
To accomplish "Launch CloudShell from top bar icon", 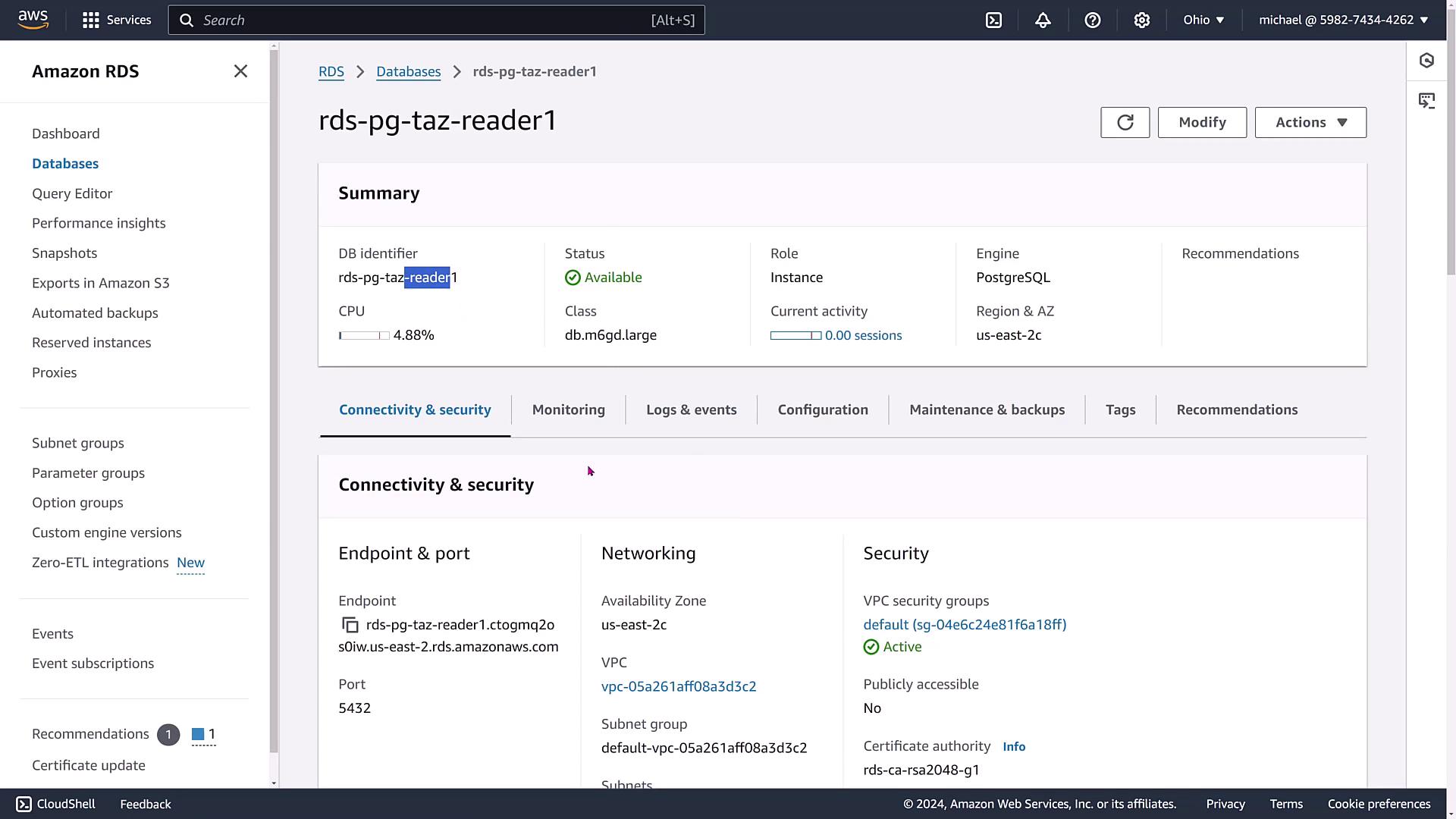I will pos(993,20).
